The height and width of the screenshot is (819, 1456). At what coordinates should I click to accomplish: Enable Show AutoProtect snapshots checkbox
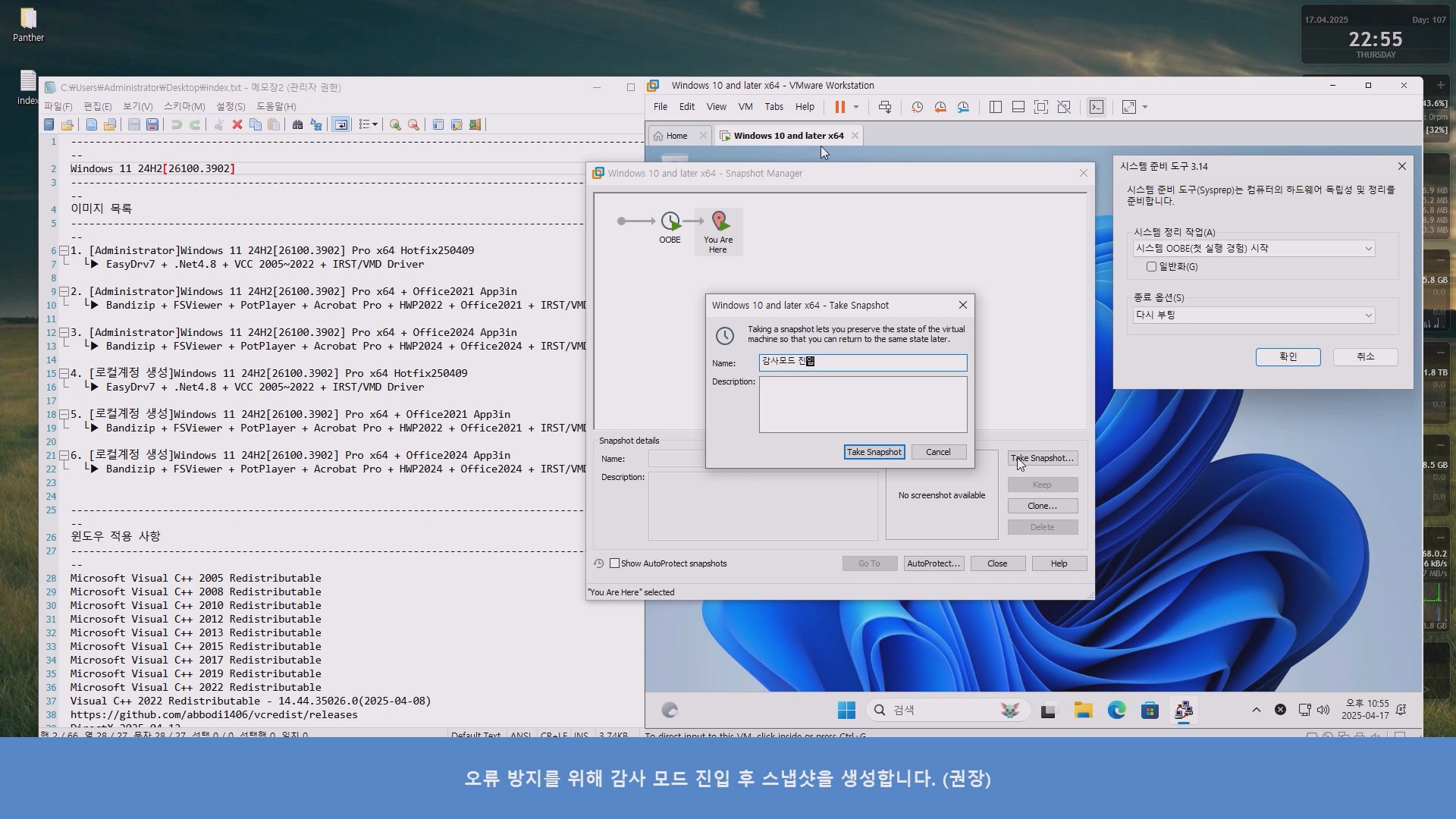click(x=615, y=563)
